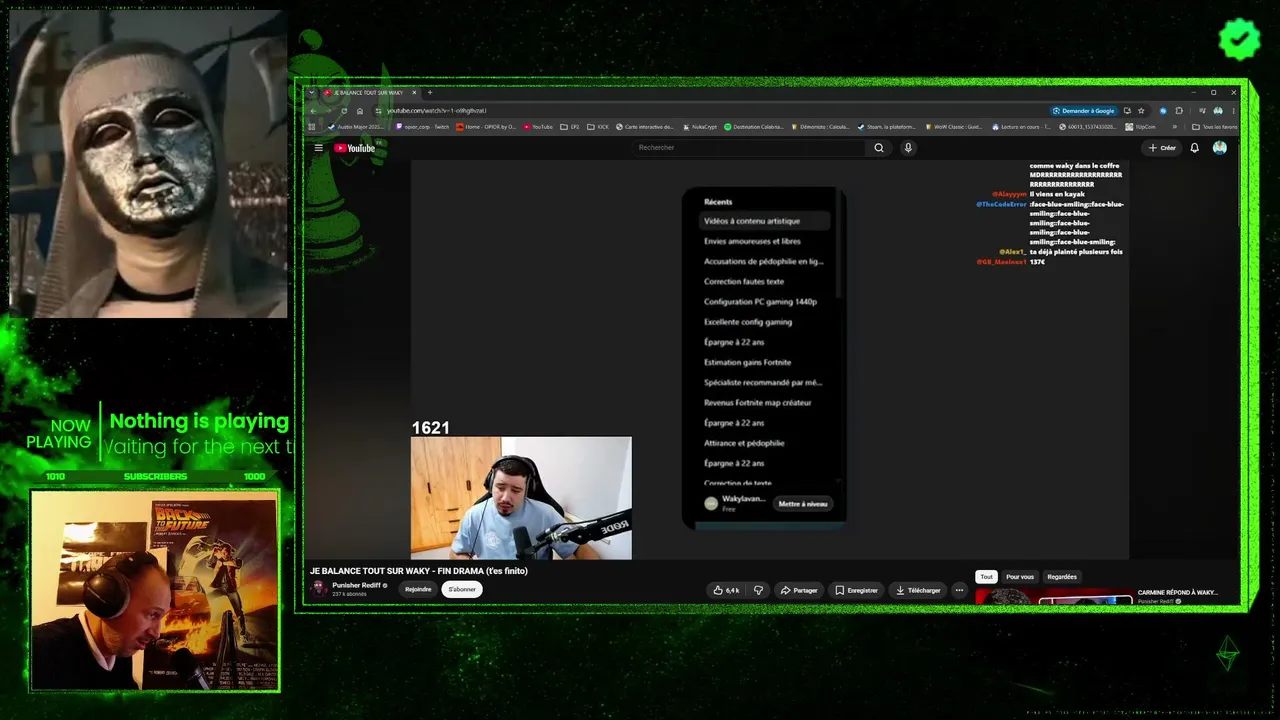
Task: Open the YouTube hamburger guide menu
Action: click(x=319, y=148)
